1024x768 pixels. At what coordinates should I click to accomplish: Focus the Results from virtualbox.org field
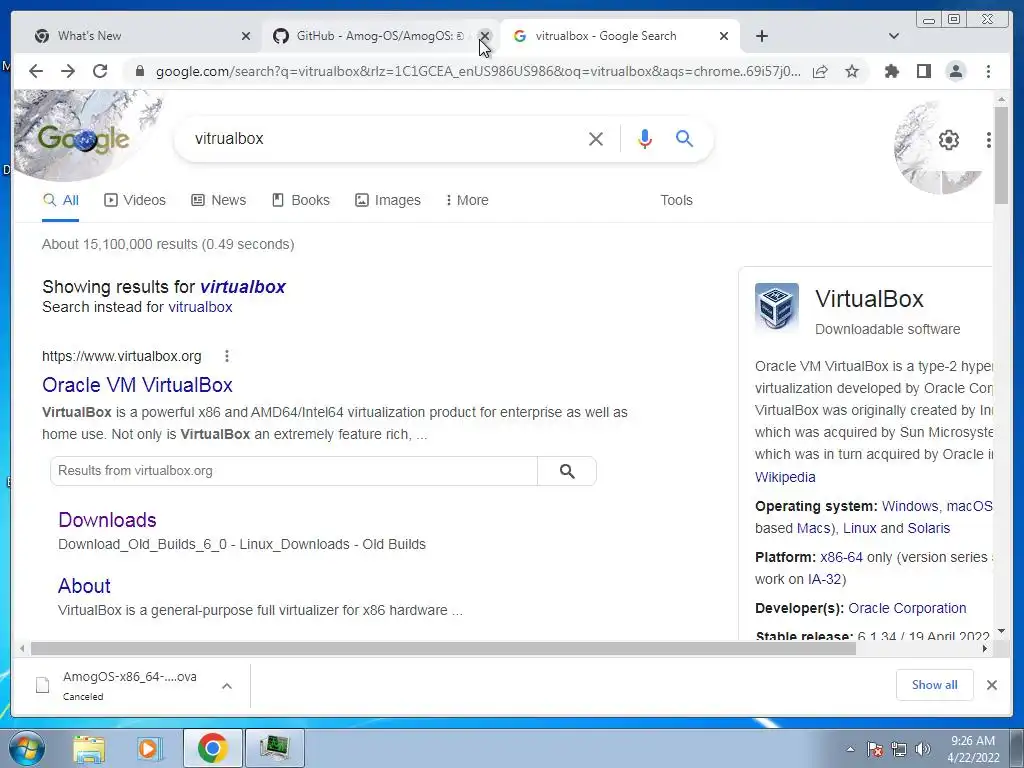[x=294, y=471]
